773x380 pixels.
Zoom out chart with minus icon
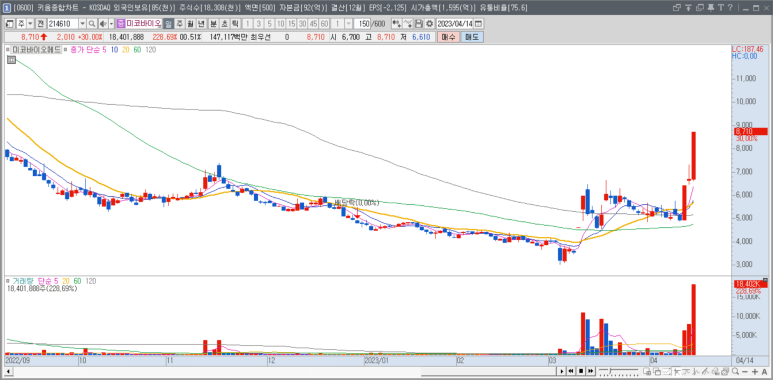(x=744, y=371)
